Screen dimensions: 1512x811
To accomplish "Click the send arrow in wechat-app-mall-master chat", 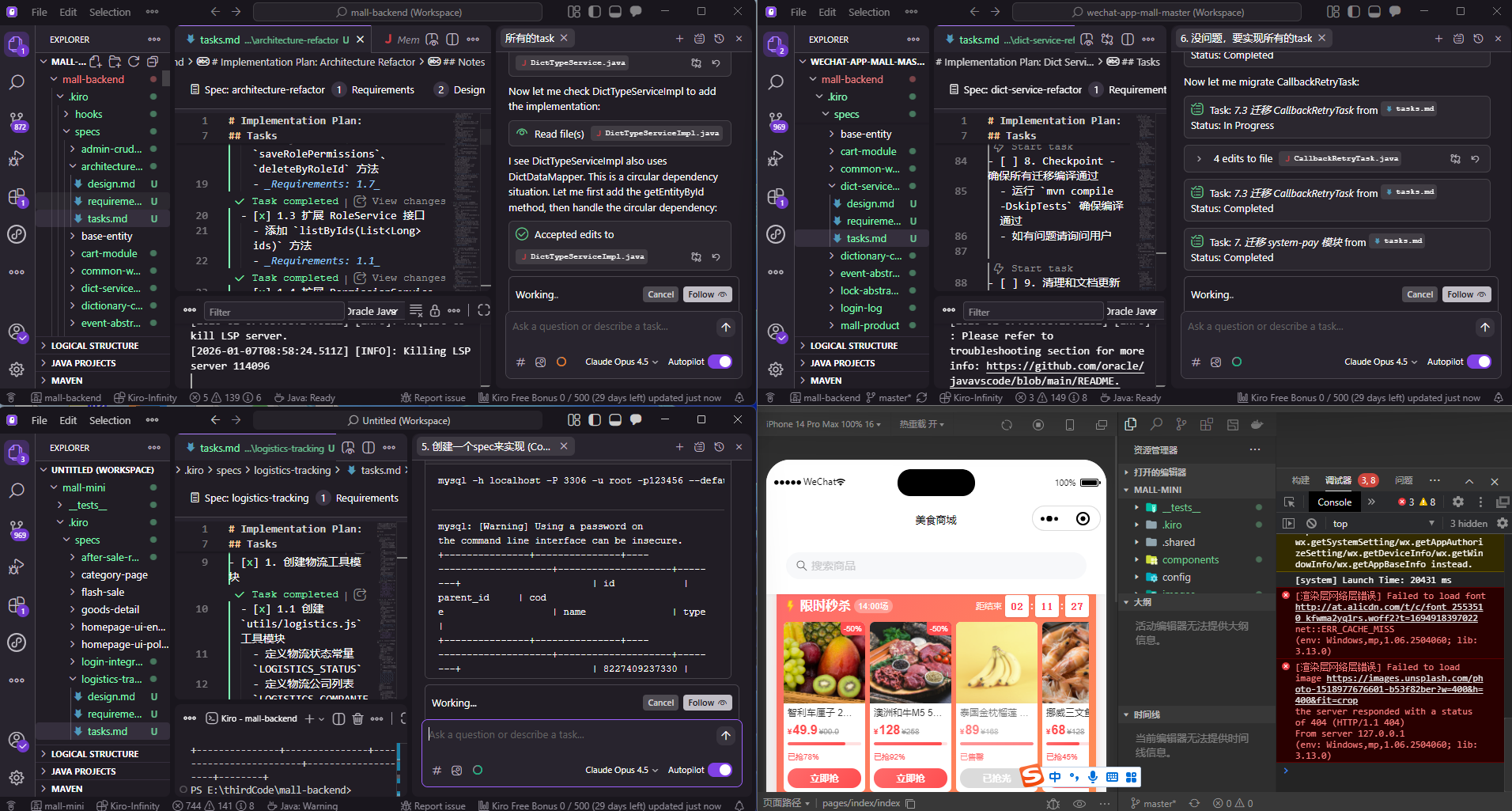I will tap(1484, 328).
